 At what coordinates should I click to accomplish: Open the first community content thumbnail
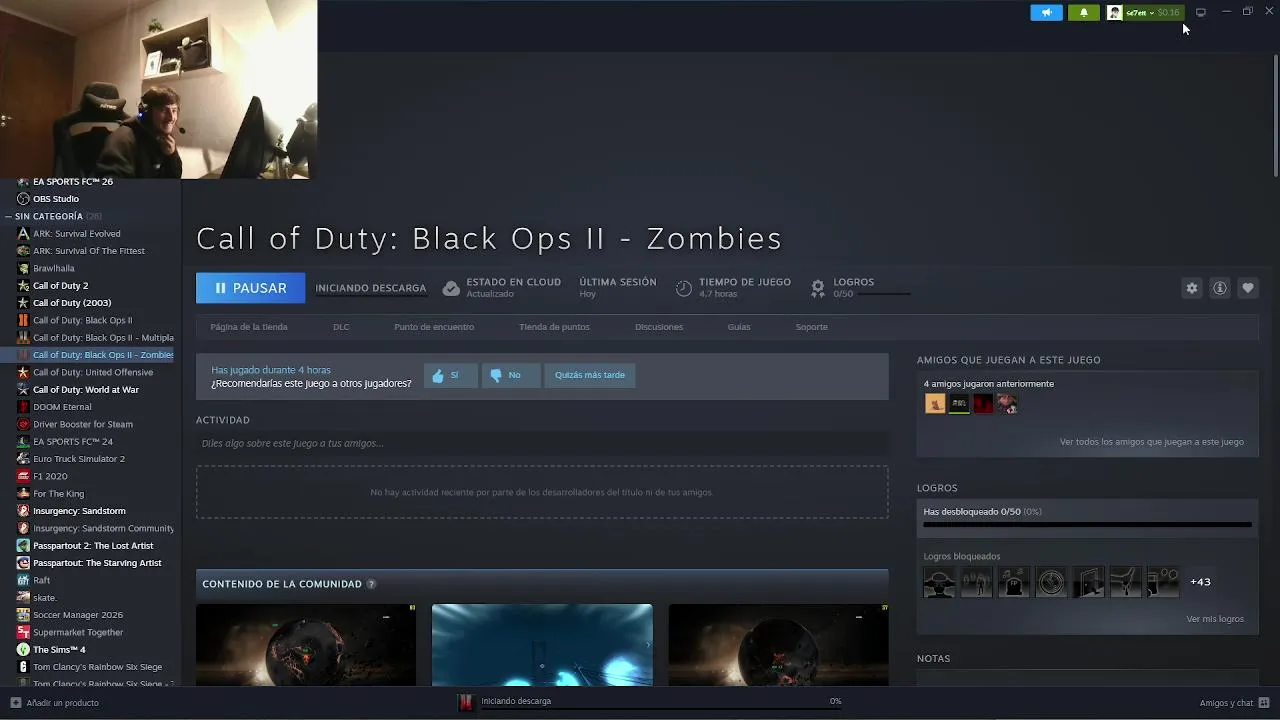click(x=306, y=645)
